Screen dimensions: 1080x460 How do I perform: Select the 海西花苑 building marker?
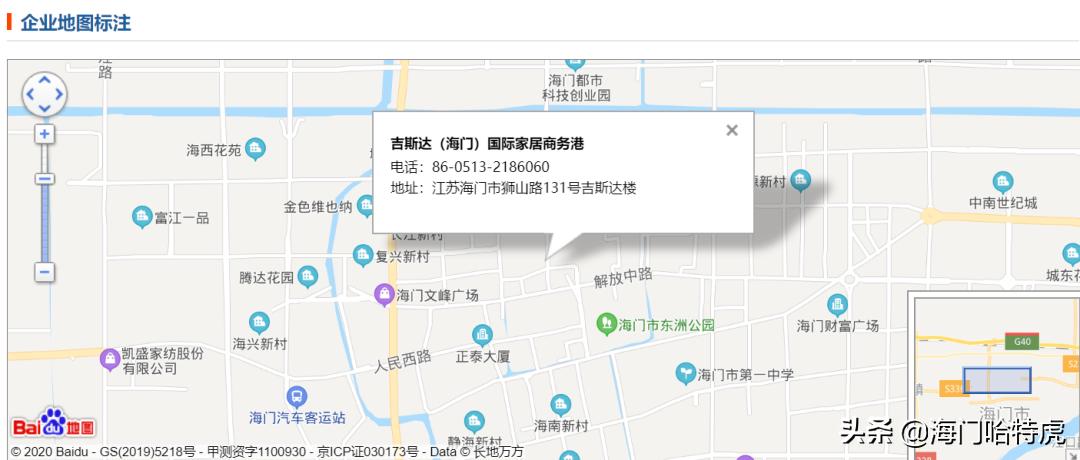click(256, 148)
